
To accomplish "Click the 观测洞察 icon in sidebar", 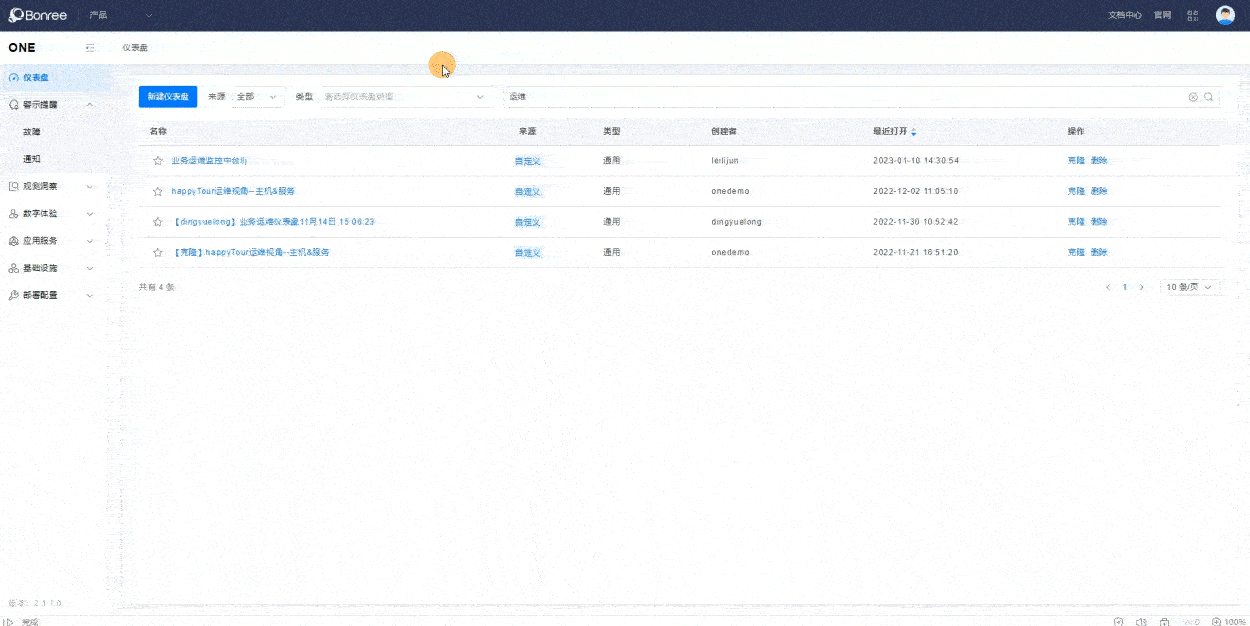I will tap(14, 186).
